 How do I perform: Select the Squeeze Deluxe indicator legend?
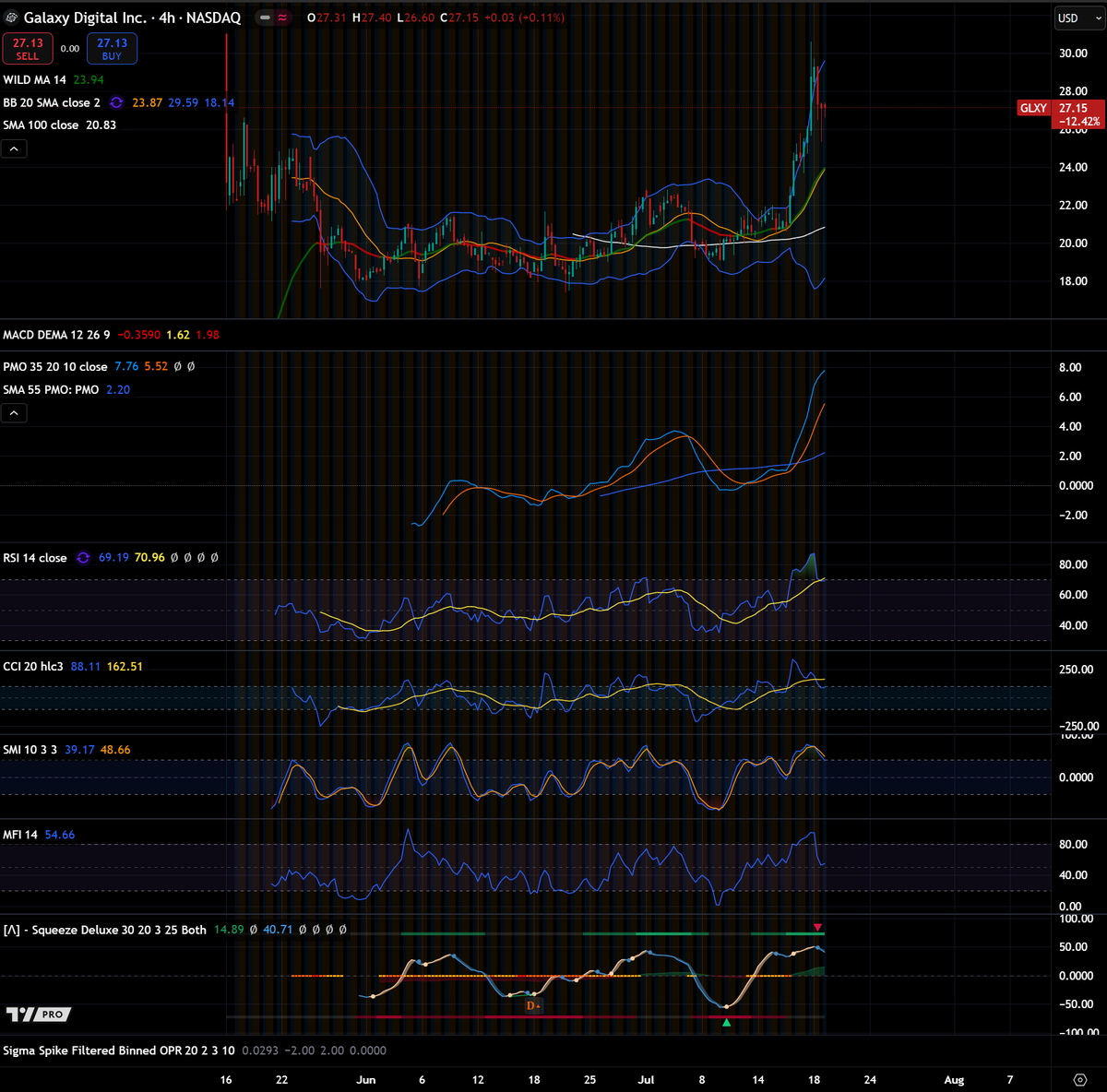tap(104, 930)
